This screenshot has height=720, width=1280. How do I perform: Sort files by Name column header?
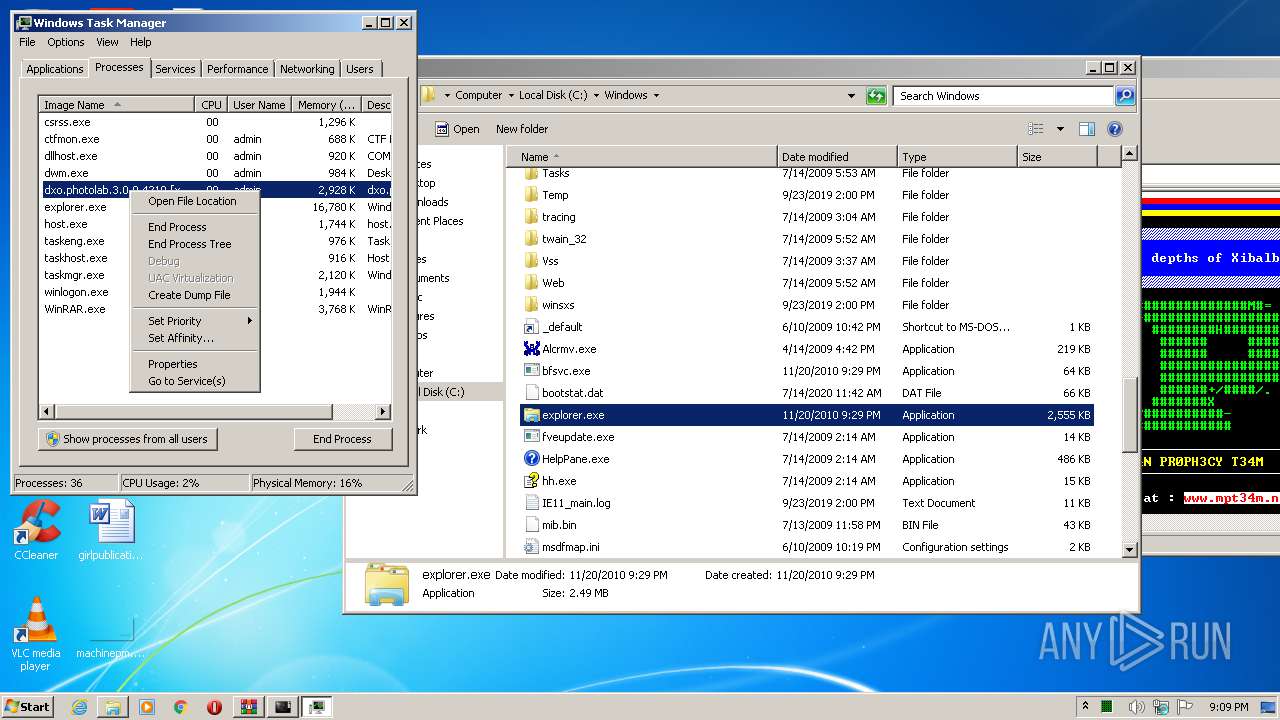point(641,157)
